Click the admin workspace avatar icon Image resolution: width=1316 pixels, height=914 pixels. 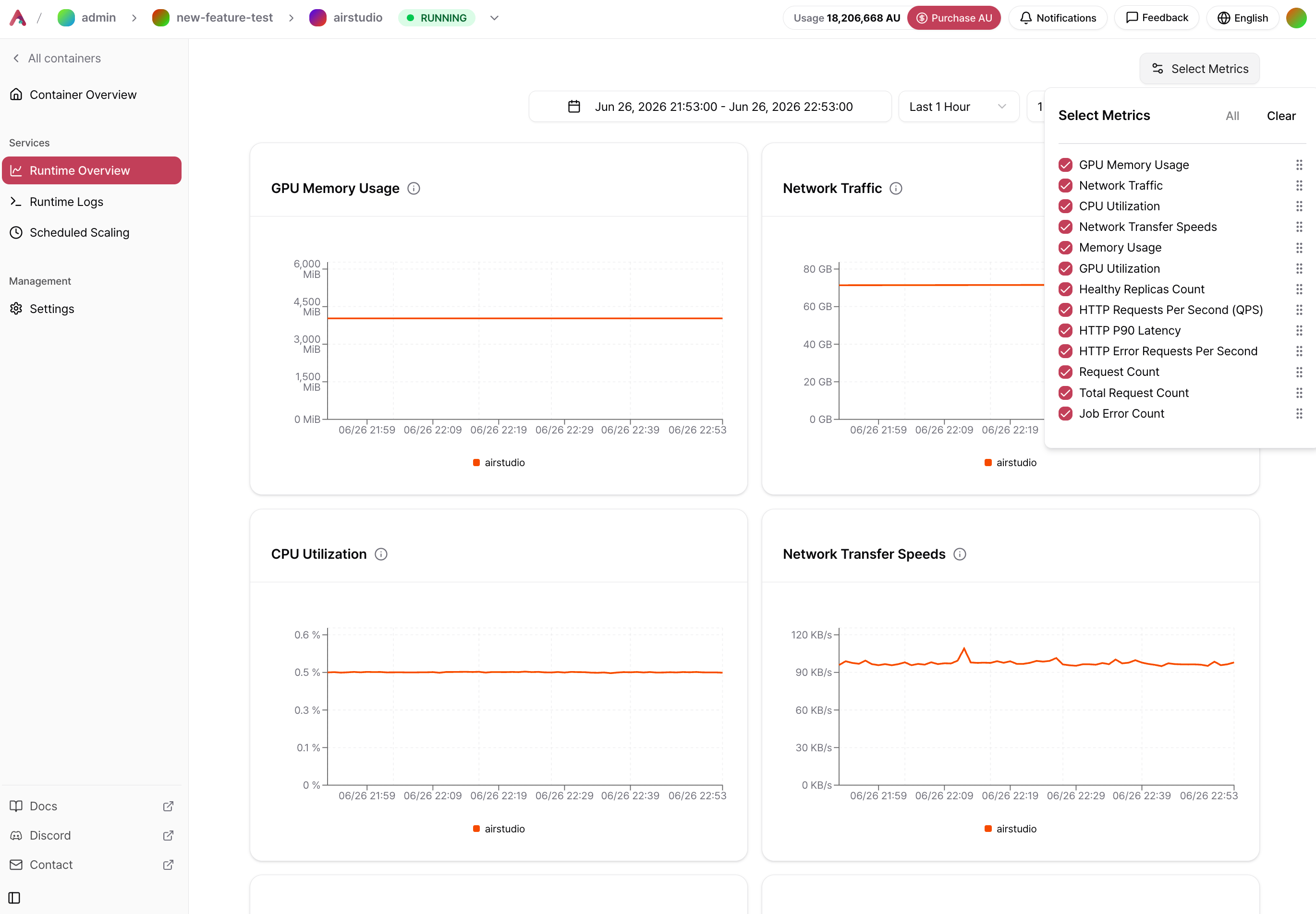(x=66, y=18)
